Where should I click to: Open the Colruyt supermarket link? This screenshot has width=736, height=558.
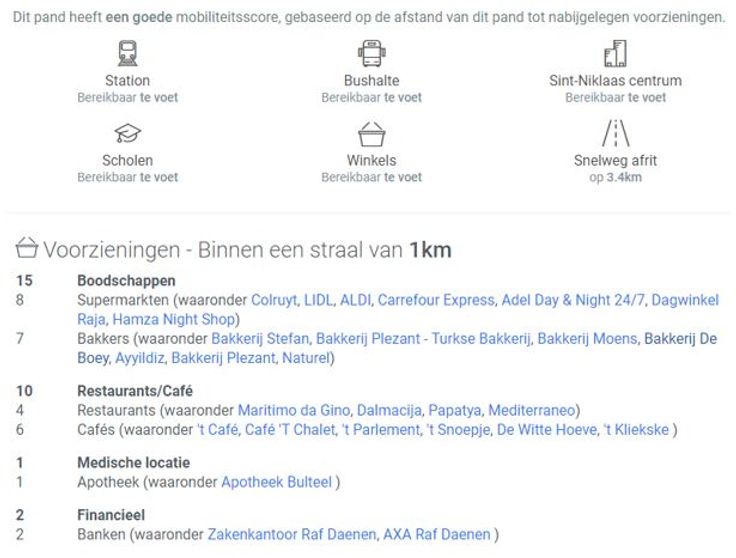tap(272, 300)
